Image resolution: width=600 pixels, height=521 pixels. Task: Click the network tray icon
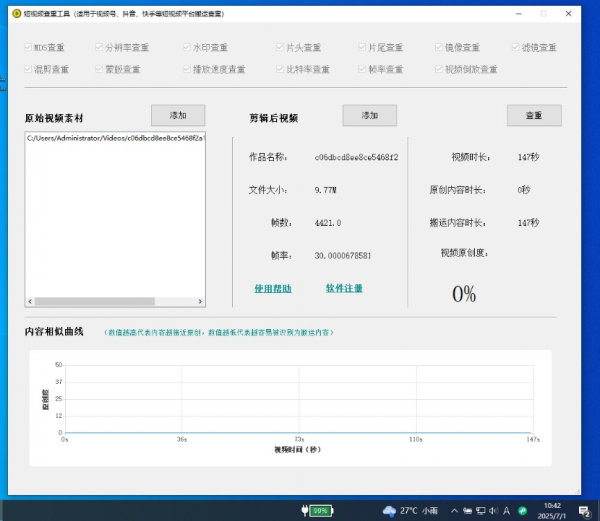481,511
